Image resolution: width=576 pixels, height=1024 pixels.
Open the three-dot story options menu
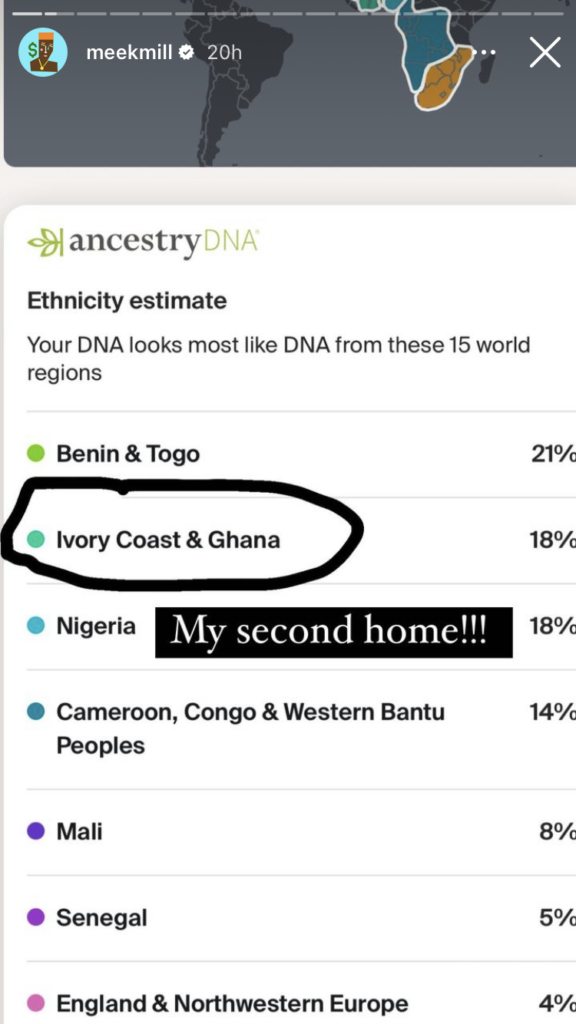pos(485,51)
